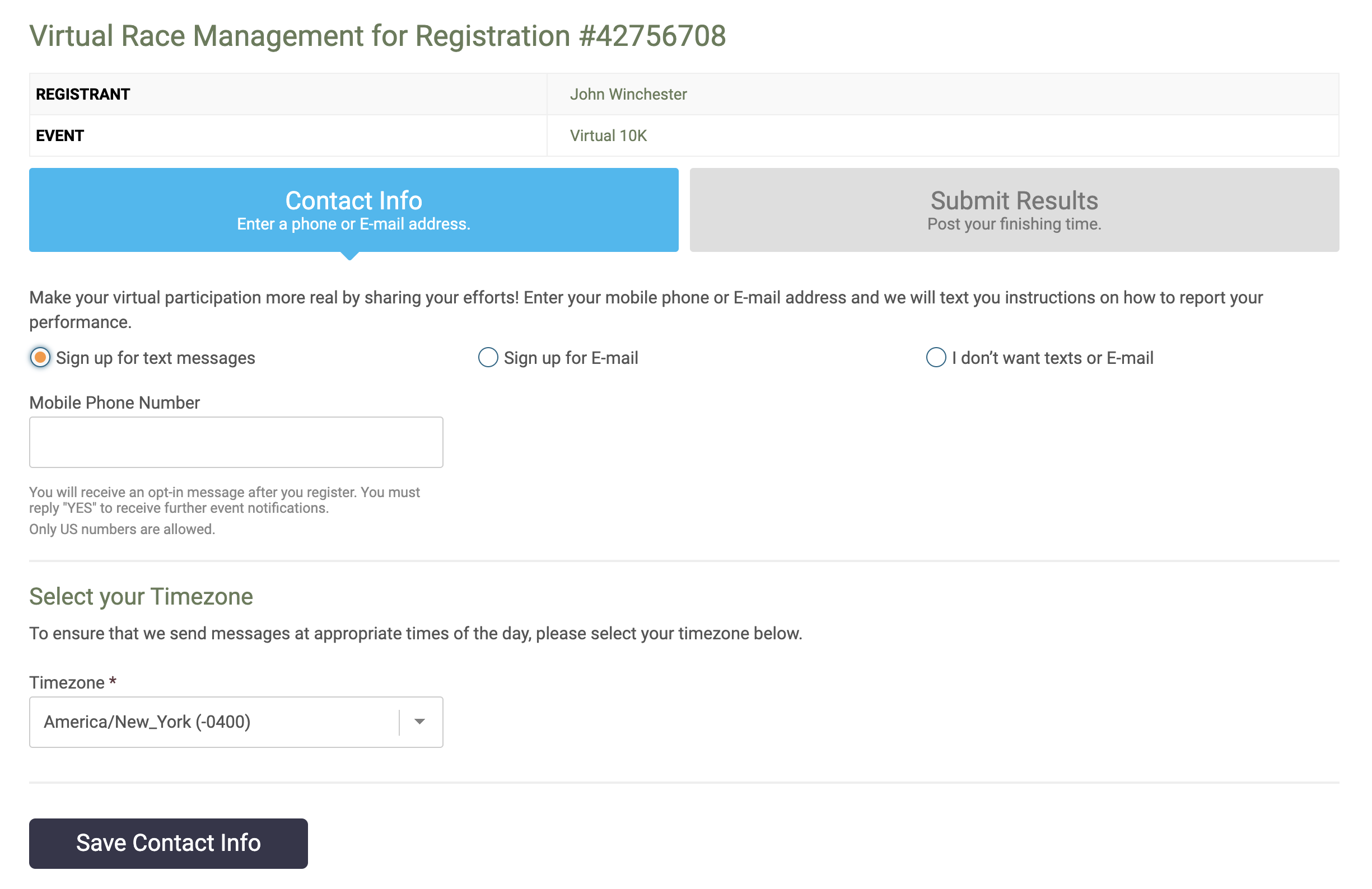1372x889 pixels.
Task: Switch to the Submit Results tab
Action: (x=1014, y=210)
